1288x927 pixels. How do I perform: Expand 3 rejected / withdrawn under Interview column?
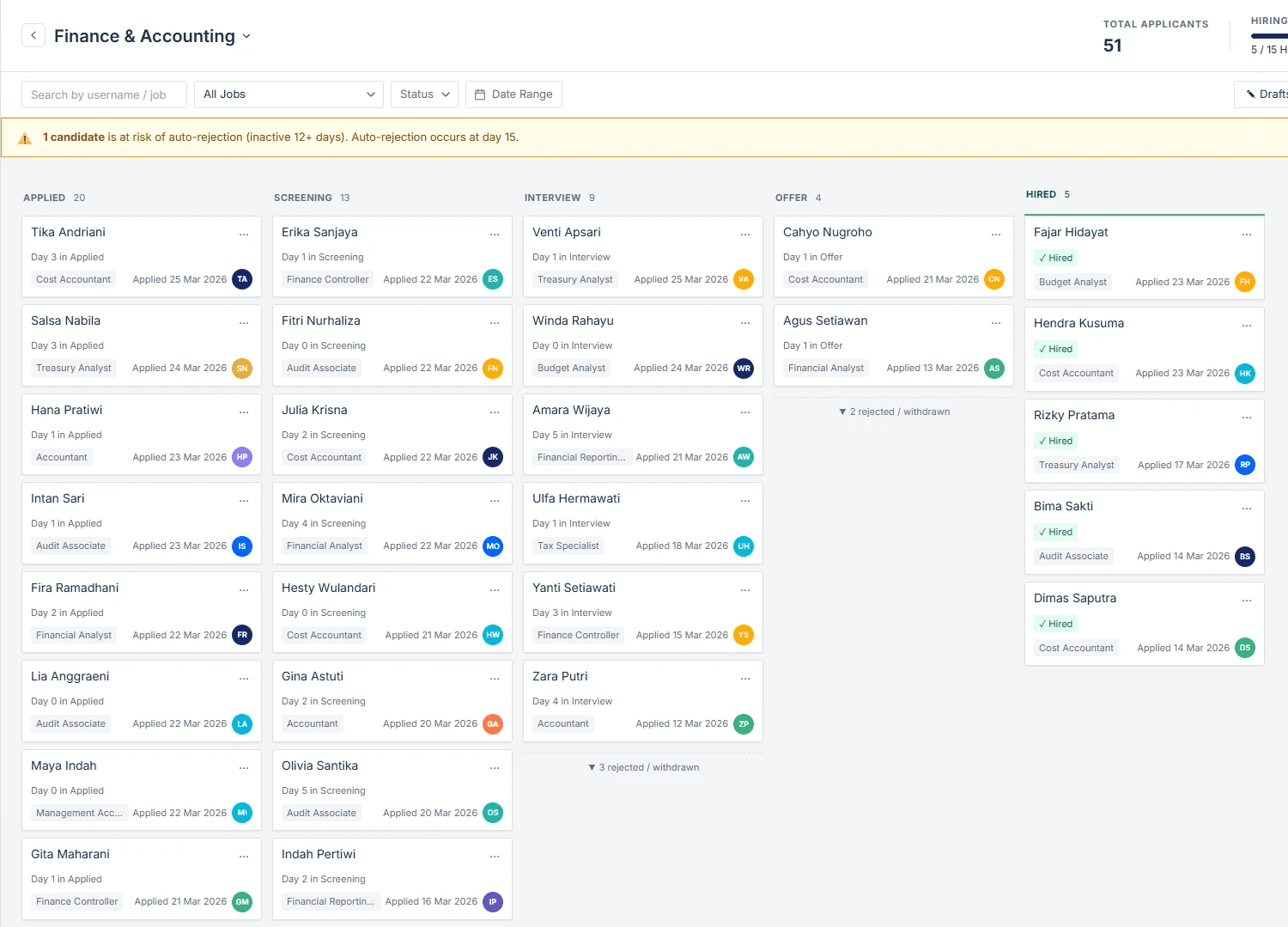coord(642,767)
